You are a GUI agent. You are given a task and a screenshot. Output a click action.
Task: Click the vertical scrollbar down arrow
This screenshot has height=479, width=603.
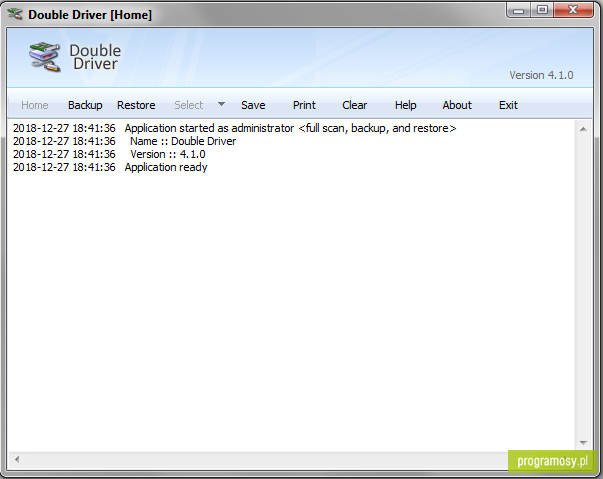583,443
